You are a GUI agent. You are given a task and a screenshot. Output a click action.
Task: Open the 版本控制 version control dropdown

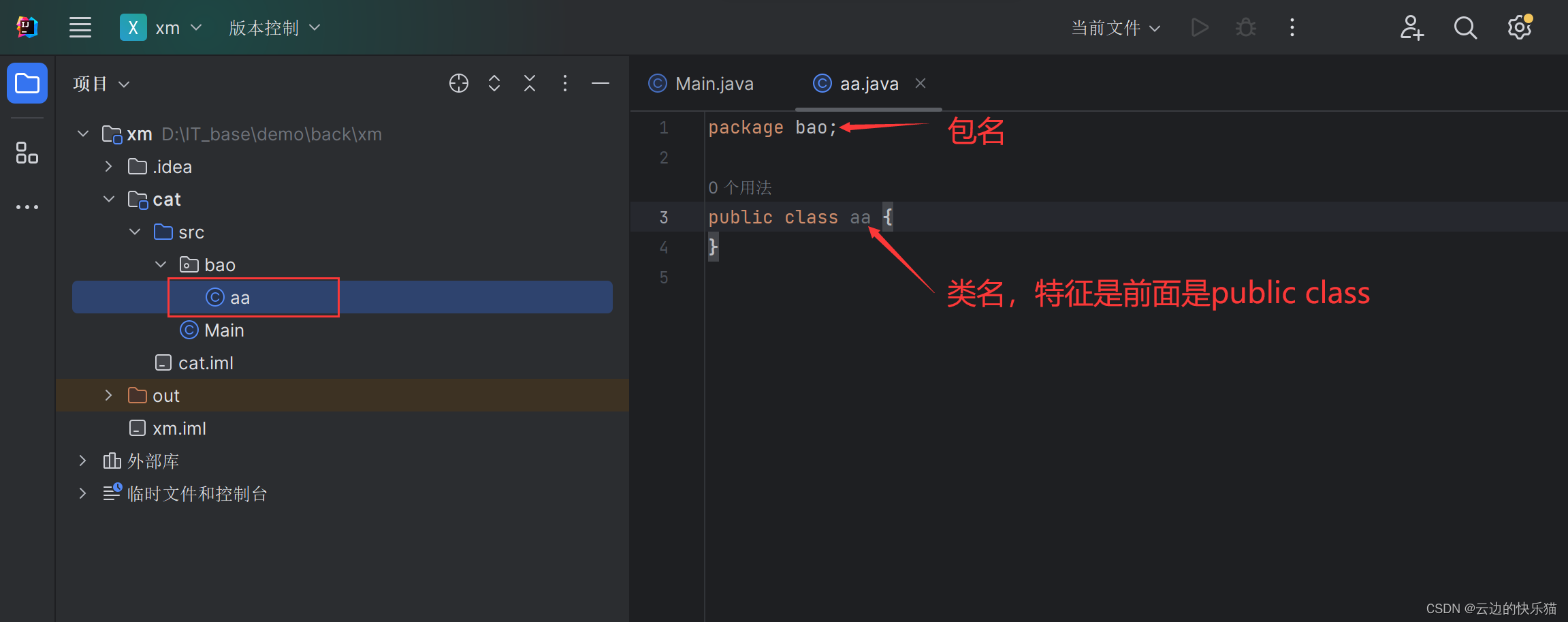tap(274, 28)
